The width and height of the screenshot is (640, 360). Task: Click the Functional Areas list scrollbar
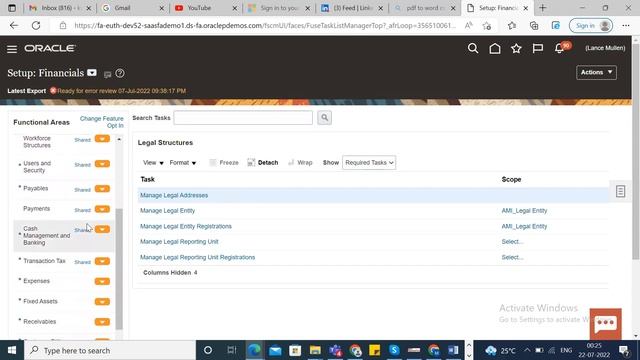pyautogui.click(x=119, y=269)
